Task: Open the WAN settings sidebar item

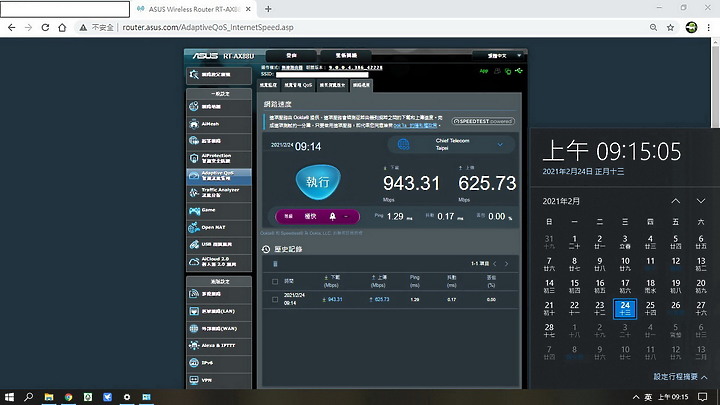Action: 219,329
